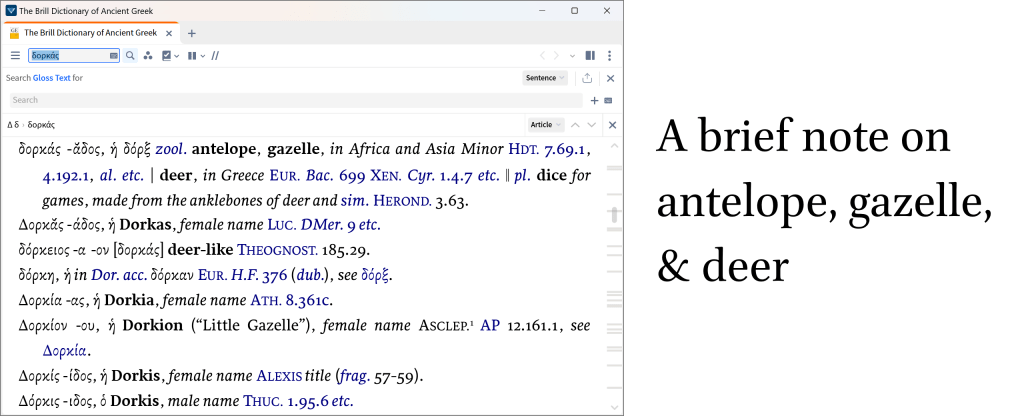Toggle keyboard icon inside the headword box
The height and width of the screenshot is (416, 1024).
[x=113, y=55]
